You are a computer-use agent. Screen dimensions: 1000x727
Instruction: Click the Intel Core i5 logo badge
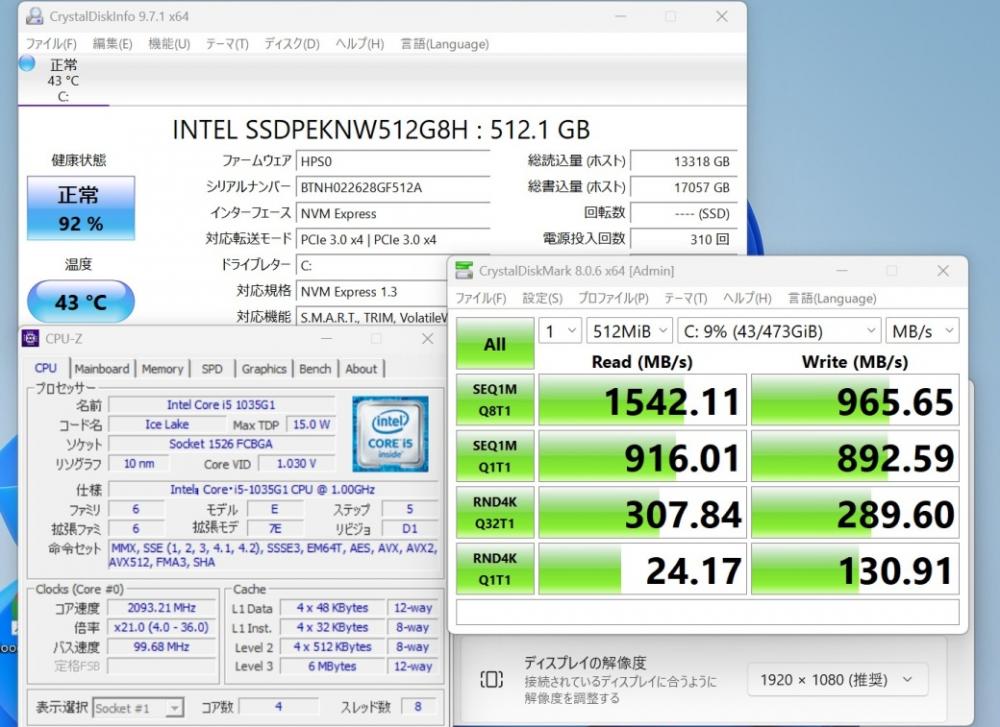pyautogui.click(x=390, y=434)
